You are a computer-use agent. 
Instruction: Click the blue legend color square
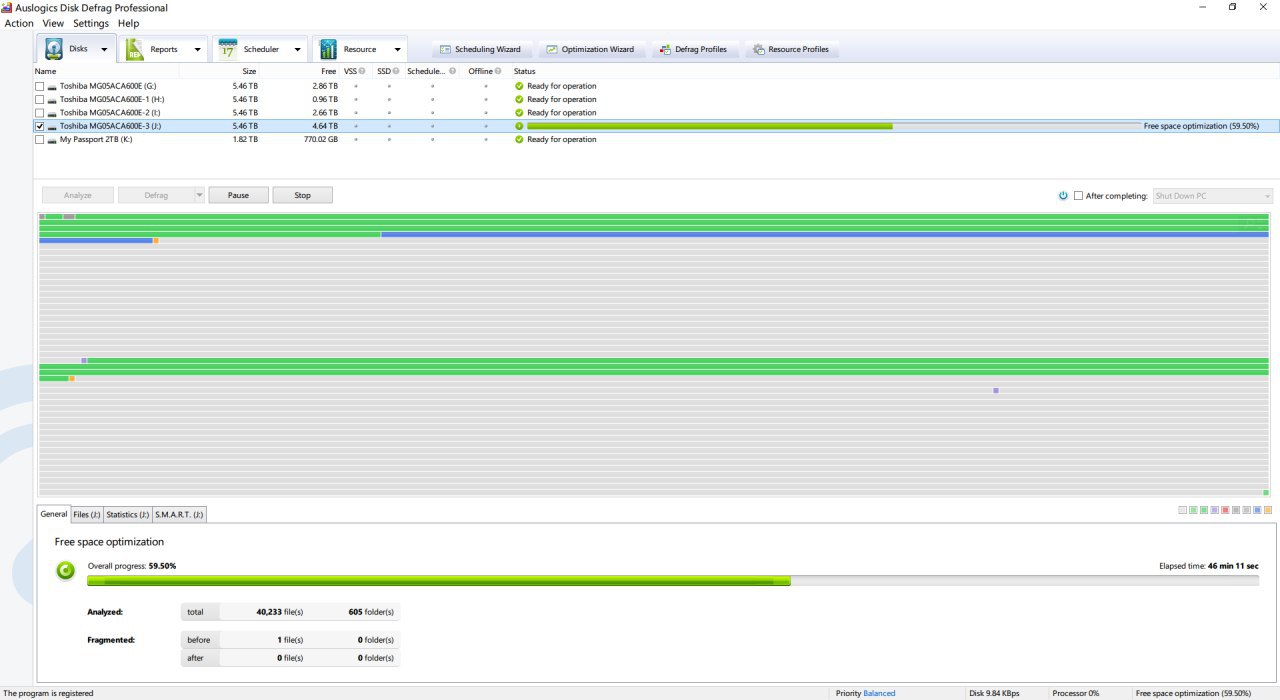click(x=1257, y=510)
